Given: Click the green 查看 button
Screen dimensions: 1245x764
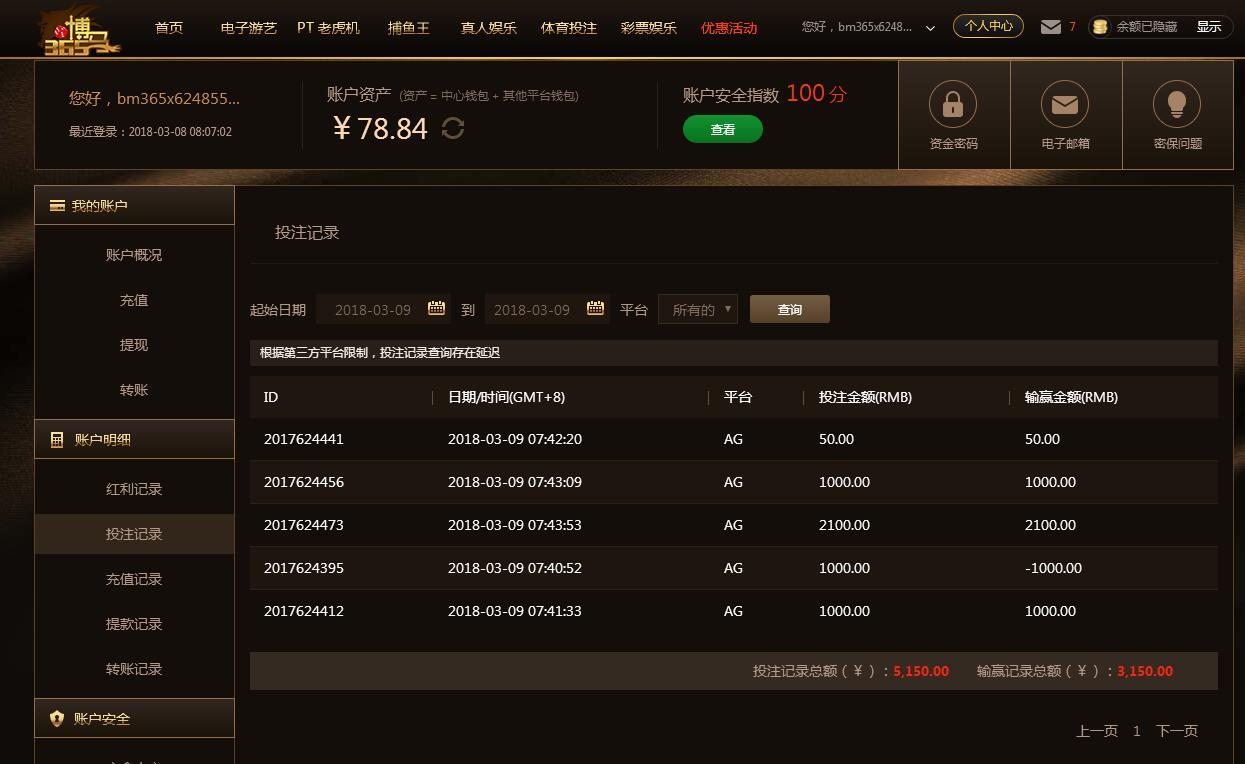Looking at the screenshot, I should point(722,129).
